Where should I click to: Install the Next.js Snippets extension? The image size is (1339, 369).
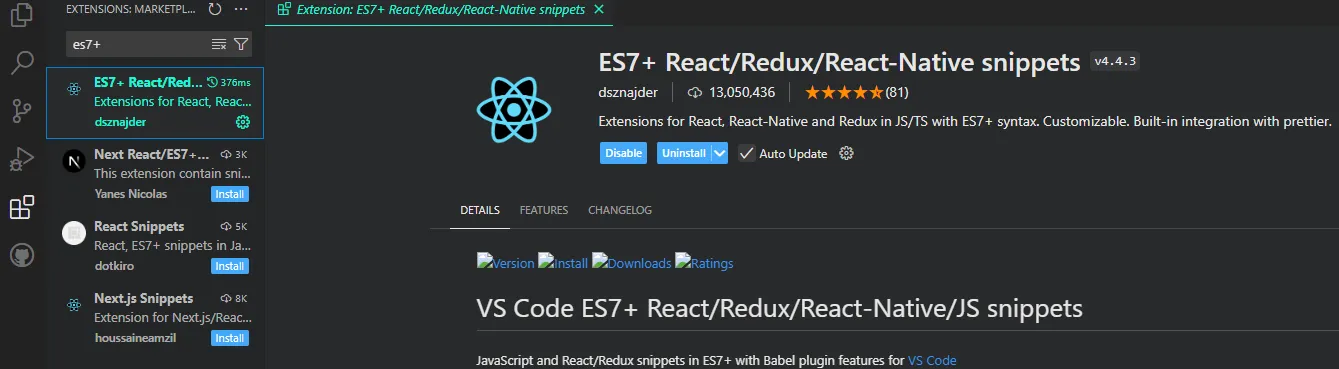230,338
